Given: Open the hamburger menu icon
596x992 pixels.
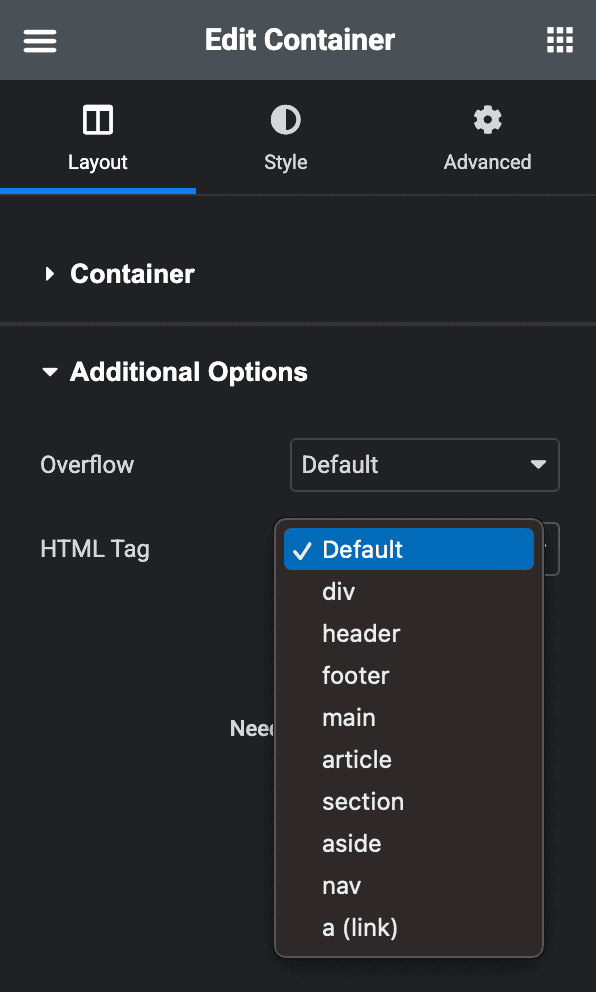Looking at the screenshot, I should [40, 41].
